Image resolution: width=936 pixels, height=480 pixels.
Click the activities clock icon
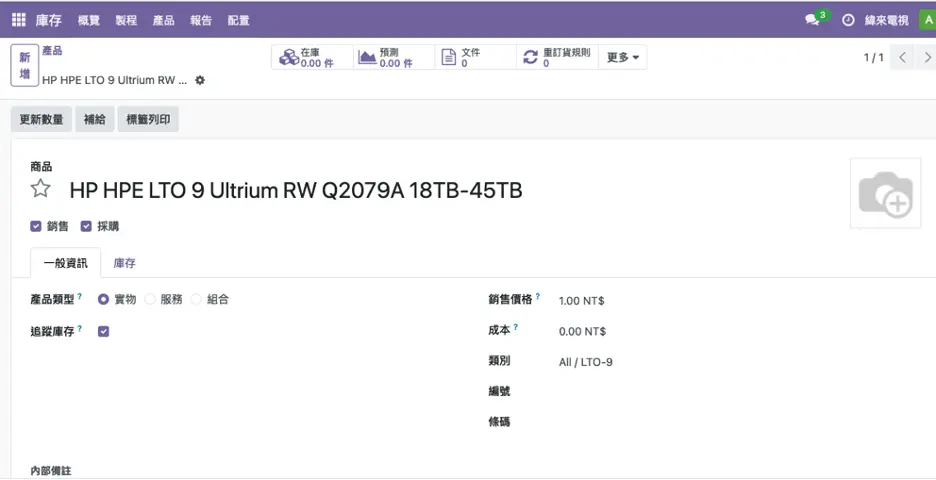tap(848, 20)
